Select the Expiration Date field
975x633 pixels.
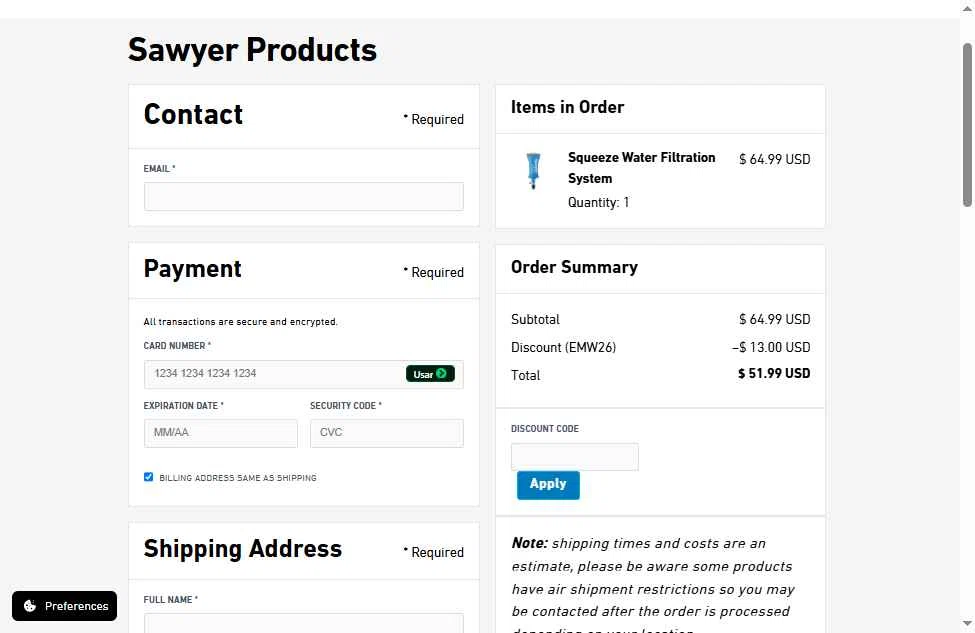221,433
